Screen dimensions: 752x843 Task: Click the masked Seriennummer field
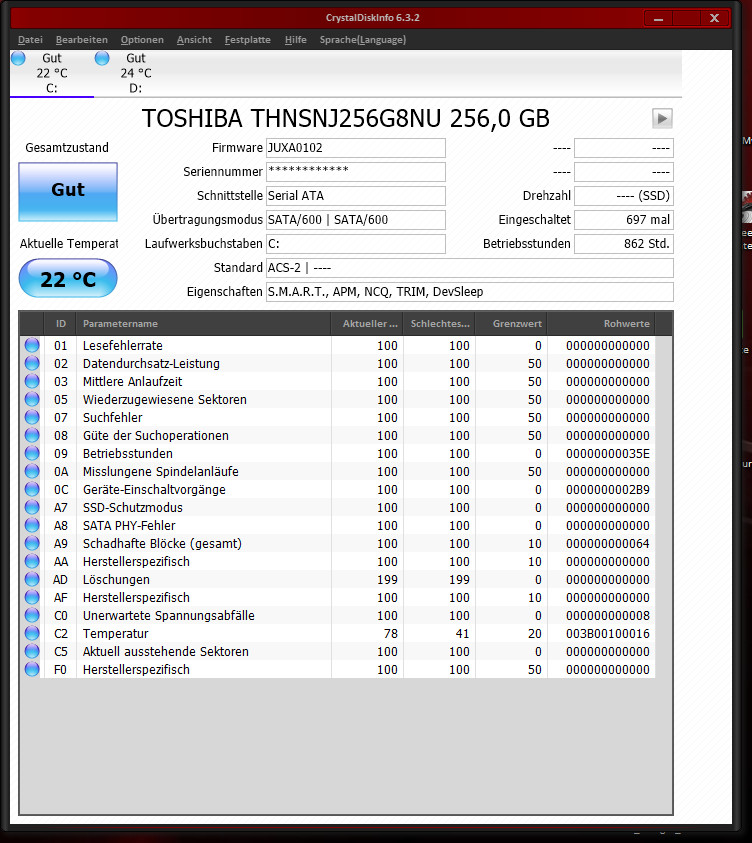click(x=356, y=172)
